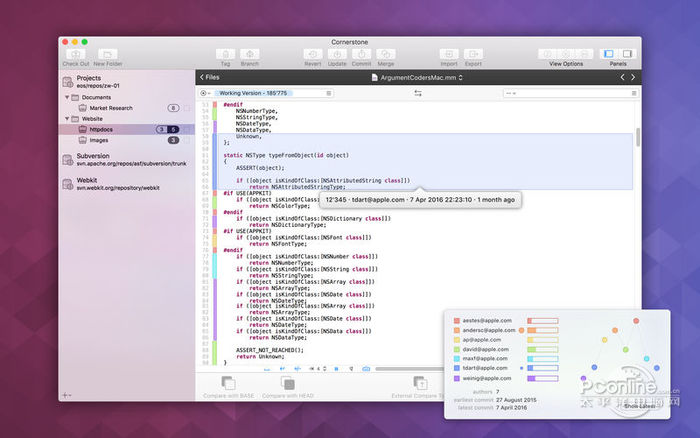The height and width of the screenshot is (438, 700).
Task: Toggle the right panel in Panels control
Action: point(627,53)
